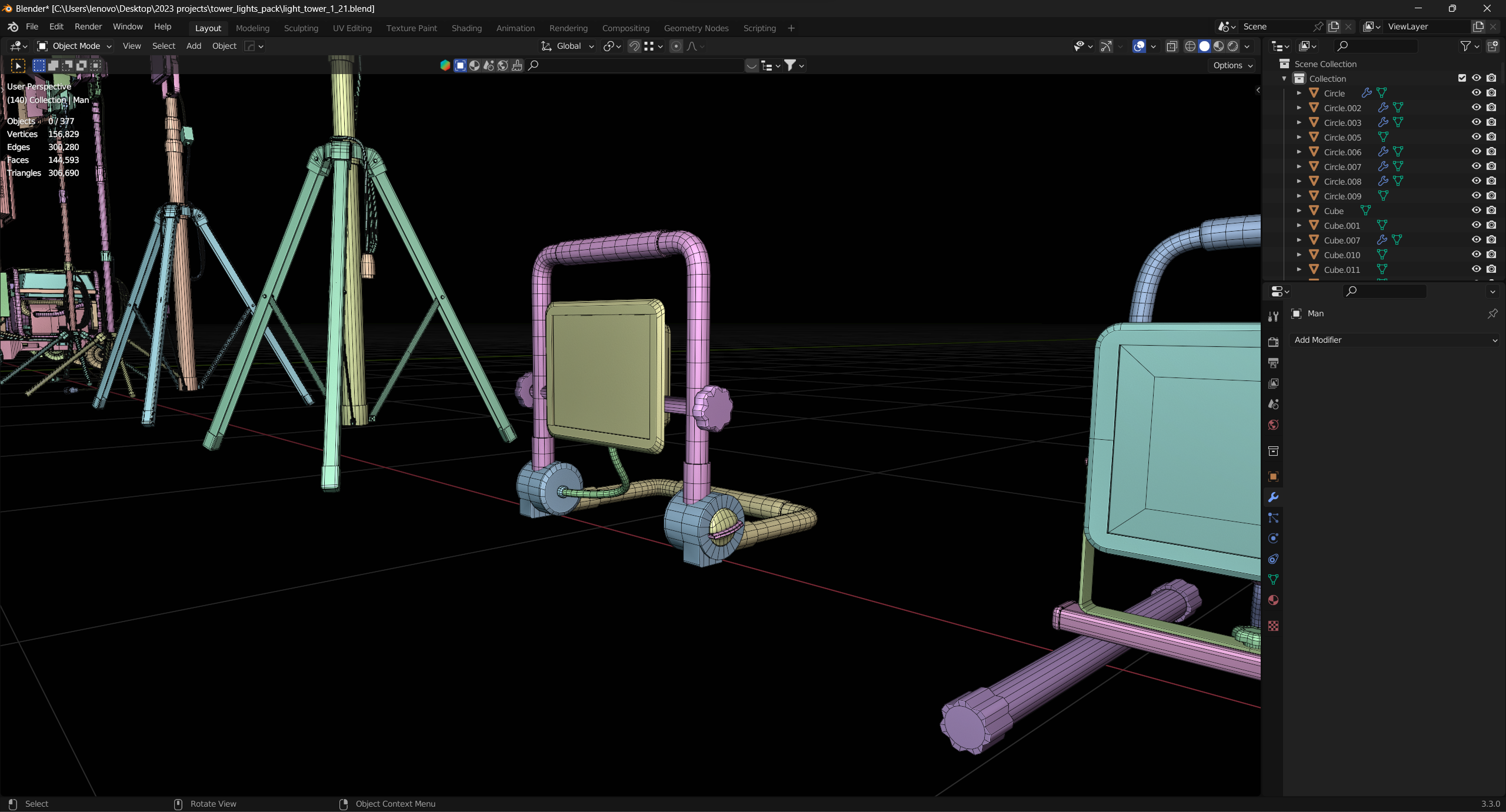Open the Add menu in viewport header

tap(194, 46)
